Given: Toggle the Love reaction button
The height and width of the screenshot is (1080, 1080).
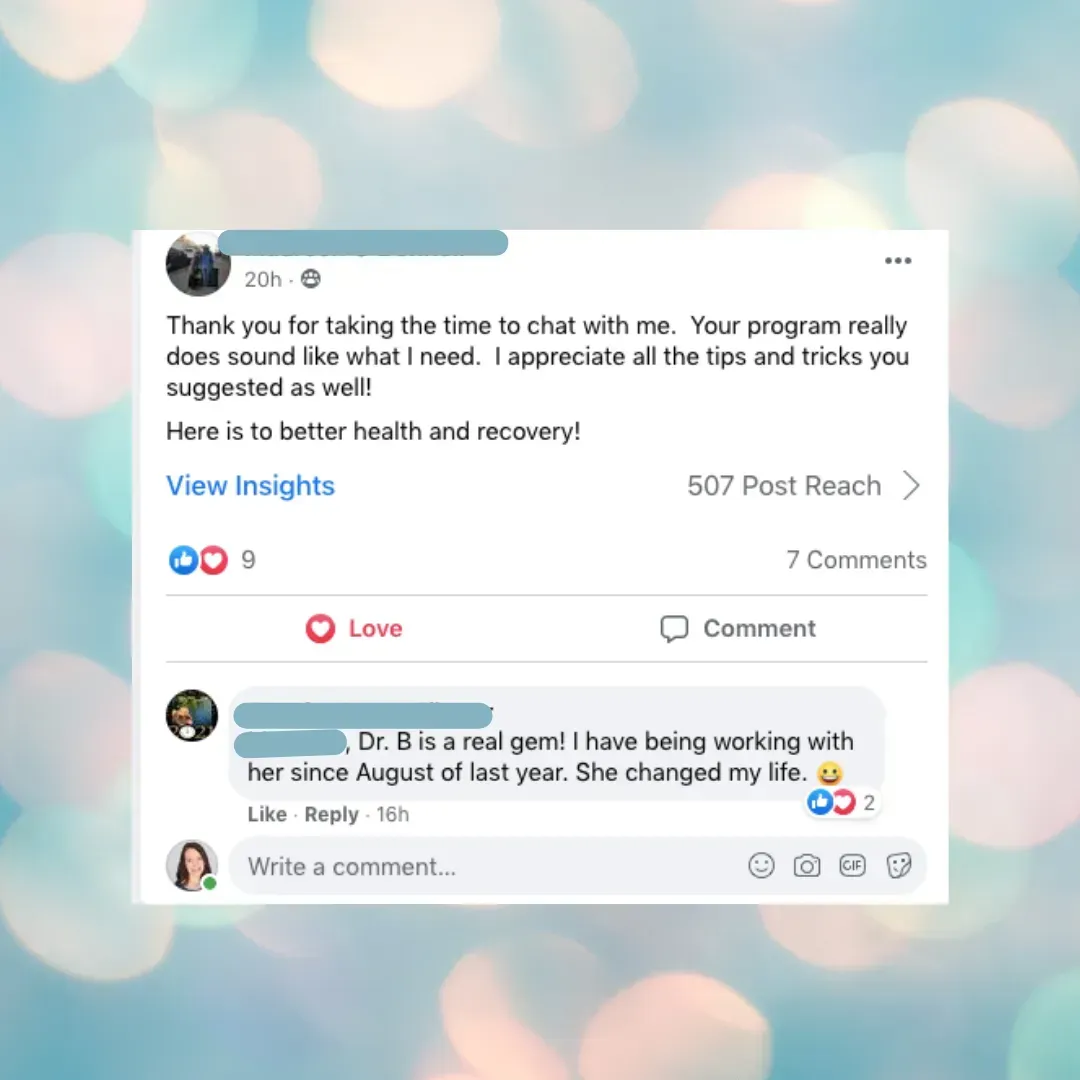Looking at the screenshot, I should (354, 628).
